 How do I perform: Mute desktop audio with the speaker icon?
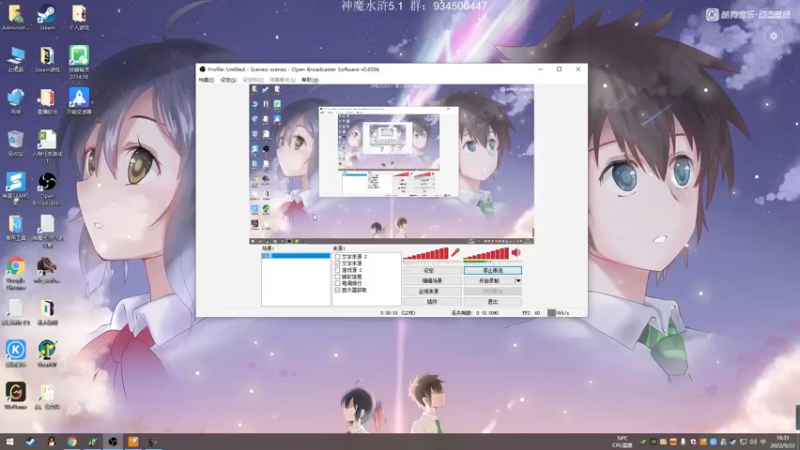tap(516, 253)
